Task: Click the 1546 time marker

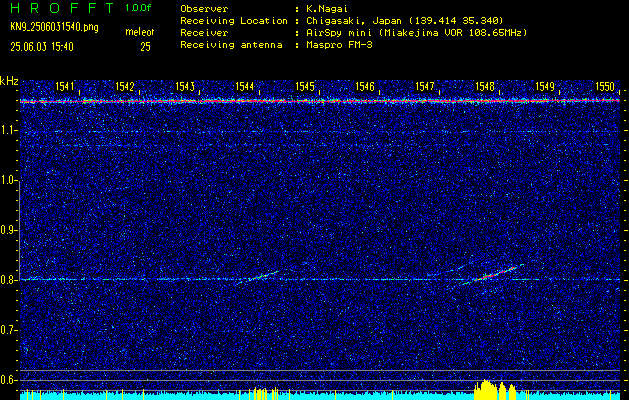Action: tap(365, 86)
